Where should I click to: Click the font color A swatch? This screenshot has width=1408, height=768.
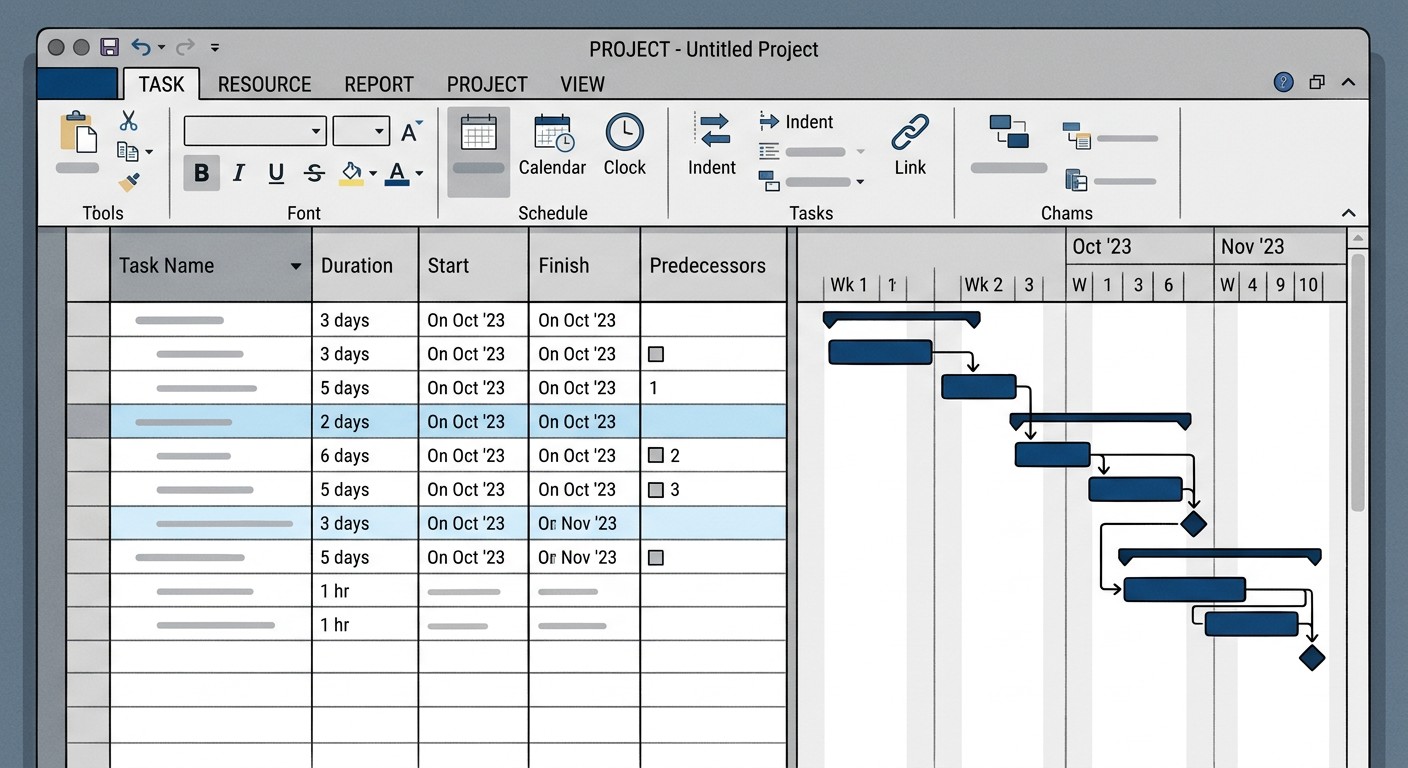click(x=397, y=173)
